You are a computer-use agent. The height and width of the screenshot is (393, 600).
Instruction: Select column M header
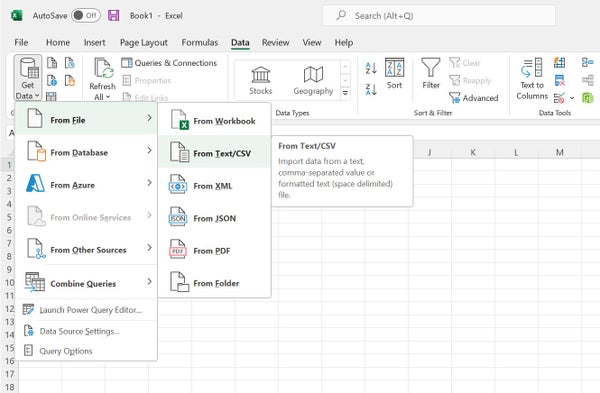click(559, 152)
